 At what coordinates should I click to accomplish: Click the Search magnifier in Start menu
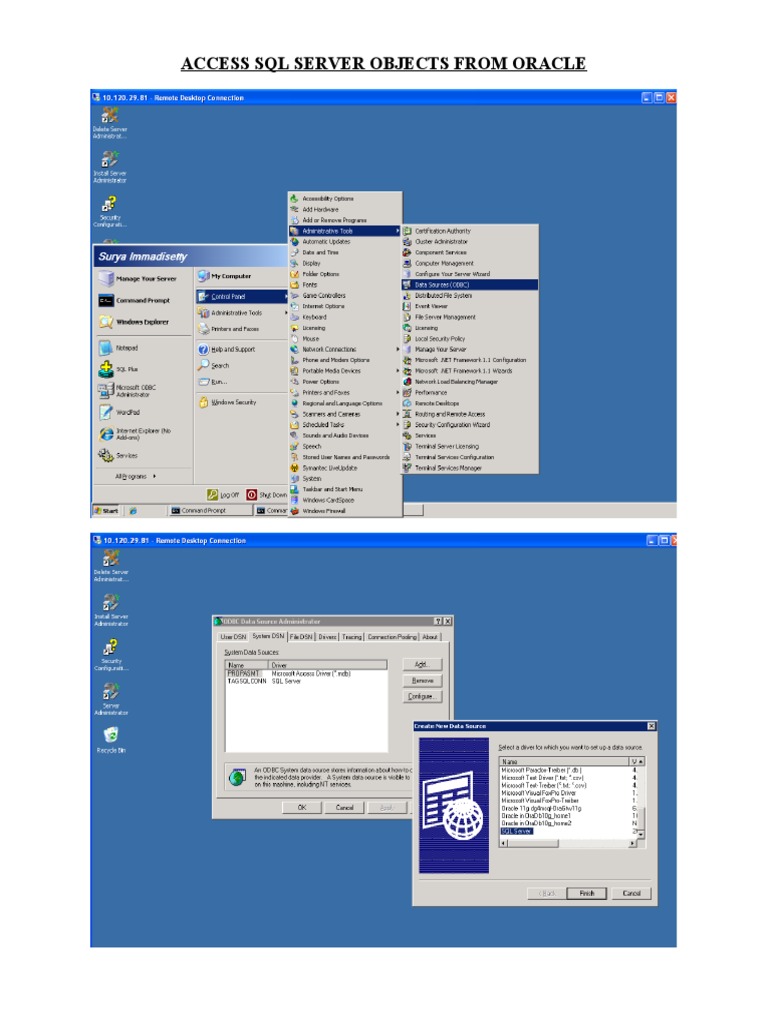point(204,365)
